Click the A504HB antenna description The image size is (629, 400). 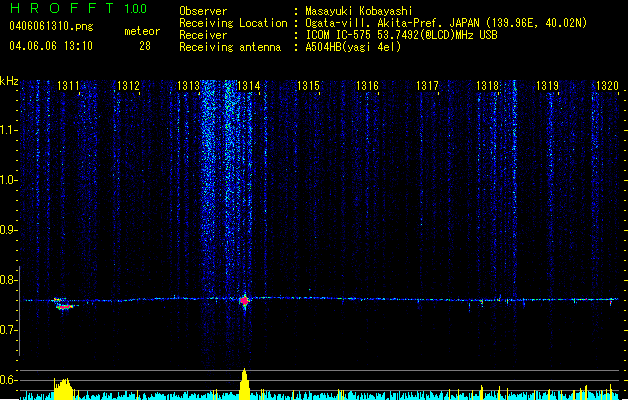click(x=353, y=47)
